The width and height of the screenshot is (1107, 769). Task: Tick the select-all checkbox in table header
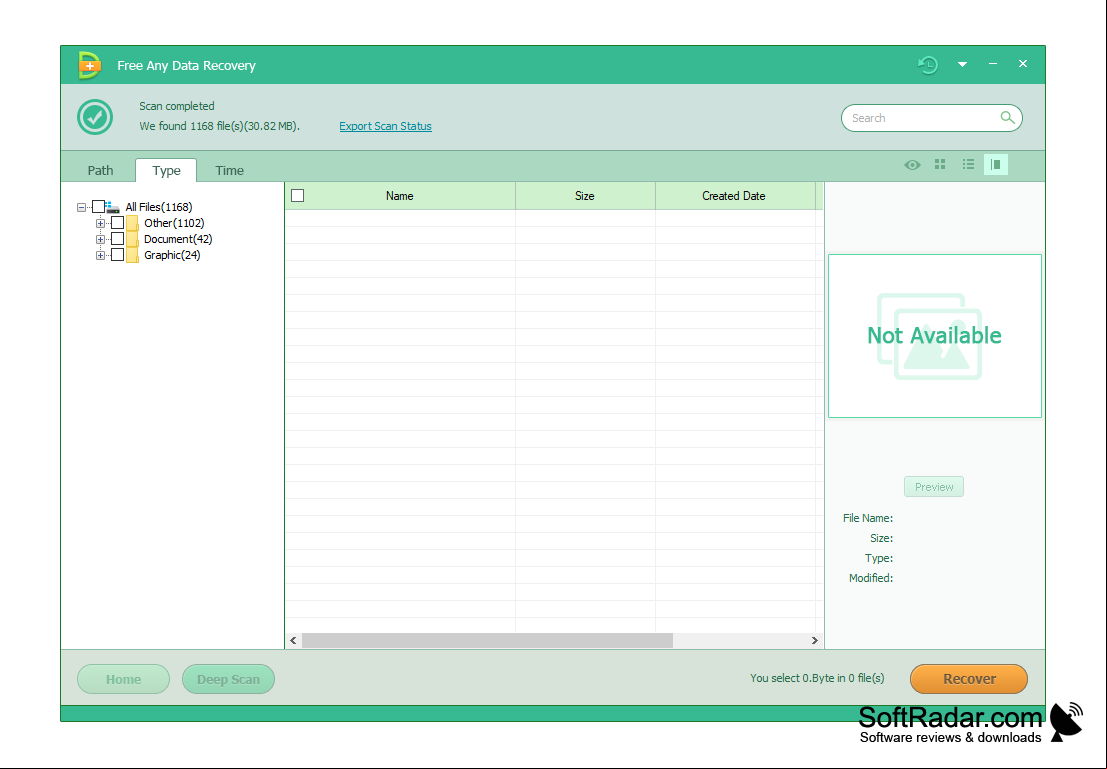click(x=298, y=196)
